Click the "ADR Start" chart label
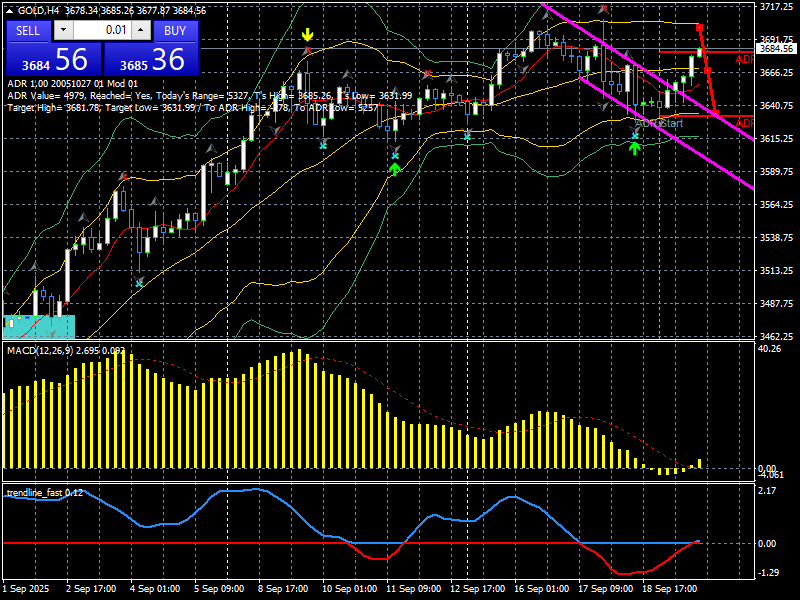This screenshot has height=600, width=800. (x=659, y=123)
